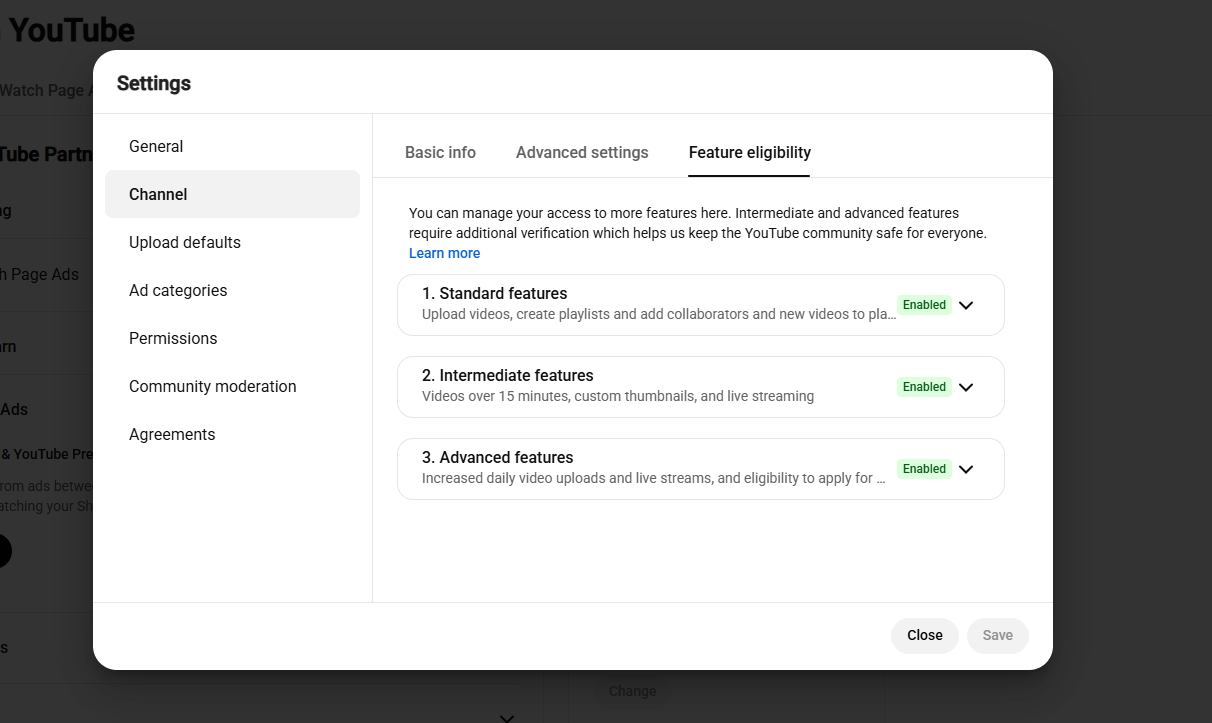Click the '3. Advanced features' heading
Image resolution: width=1212 pixels, height=723 pixels.
click(x=497, y=457)
